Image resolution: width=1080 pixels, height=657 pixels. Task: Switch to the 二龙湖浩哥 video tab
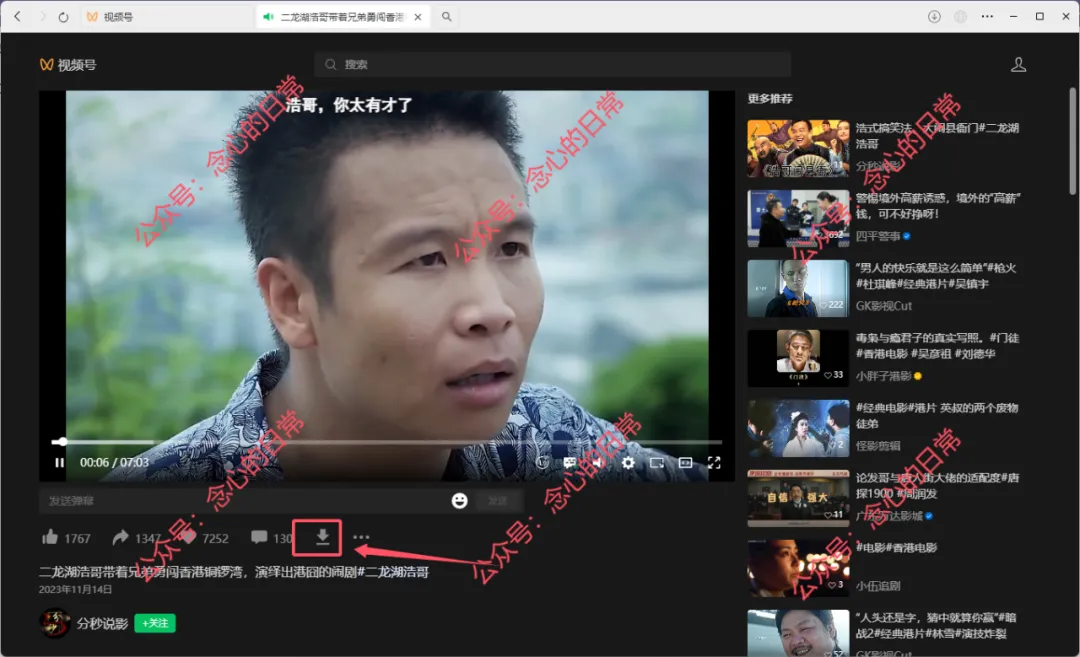(330, 16)
